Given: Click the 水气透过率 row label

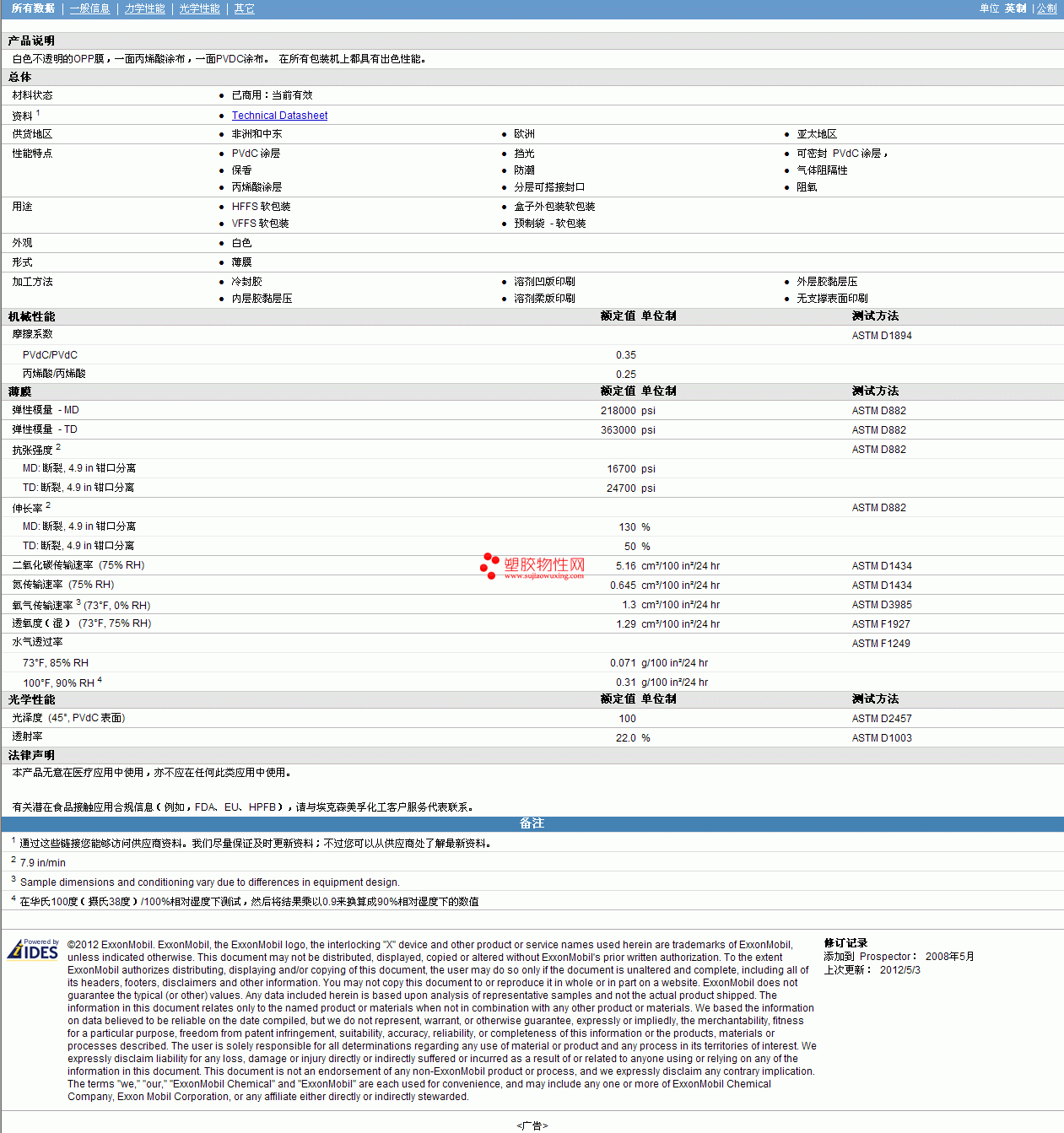Looking at the screenshot, I should pos(37,642).
